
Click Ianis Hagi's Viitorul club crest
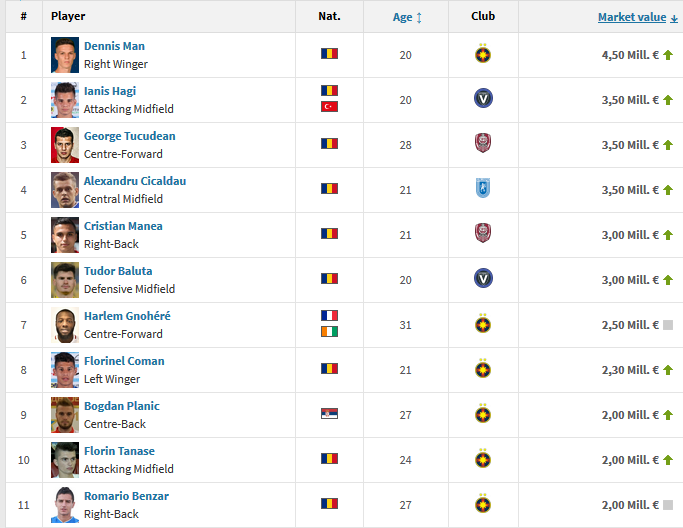[483, 99]
